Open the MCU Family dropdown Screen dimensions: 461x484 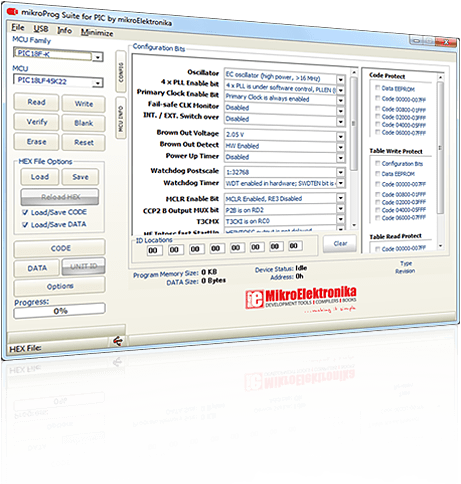98,57
